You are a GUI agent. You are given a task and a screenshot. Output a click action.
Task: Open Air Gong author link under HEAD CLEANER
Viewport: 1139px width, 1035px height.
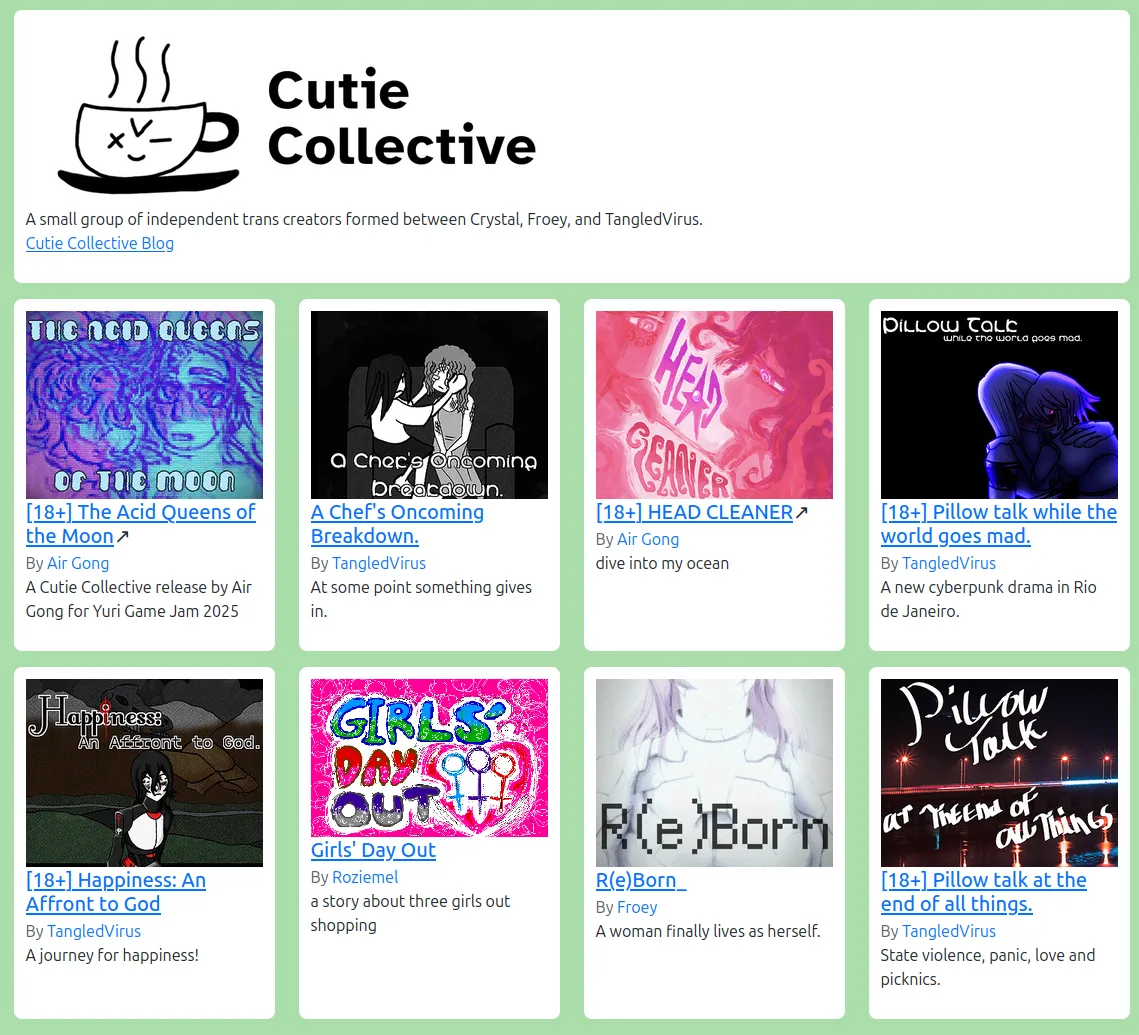[648, 540]
